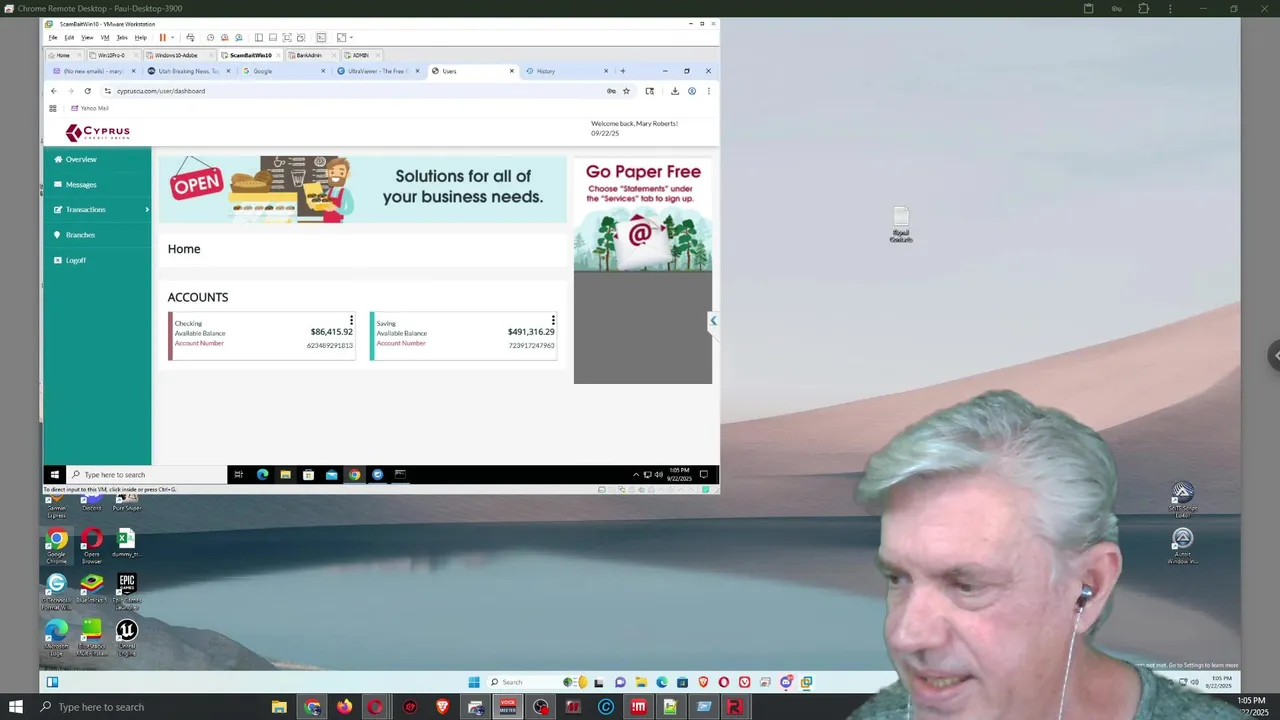Open the VMware console view icon
This screenshot has width=1280, height=720.
[x=322, y=38]
